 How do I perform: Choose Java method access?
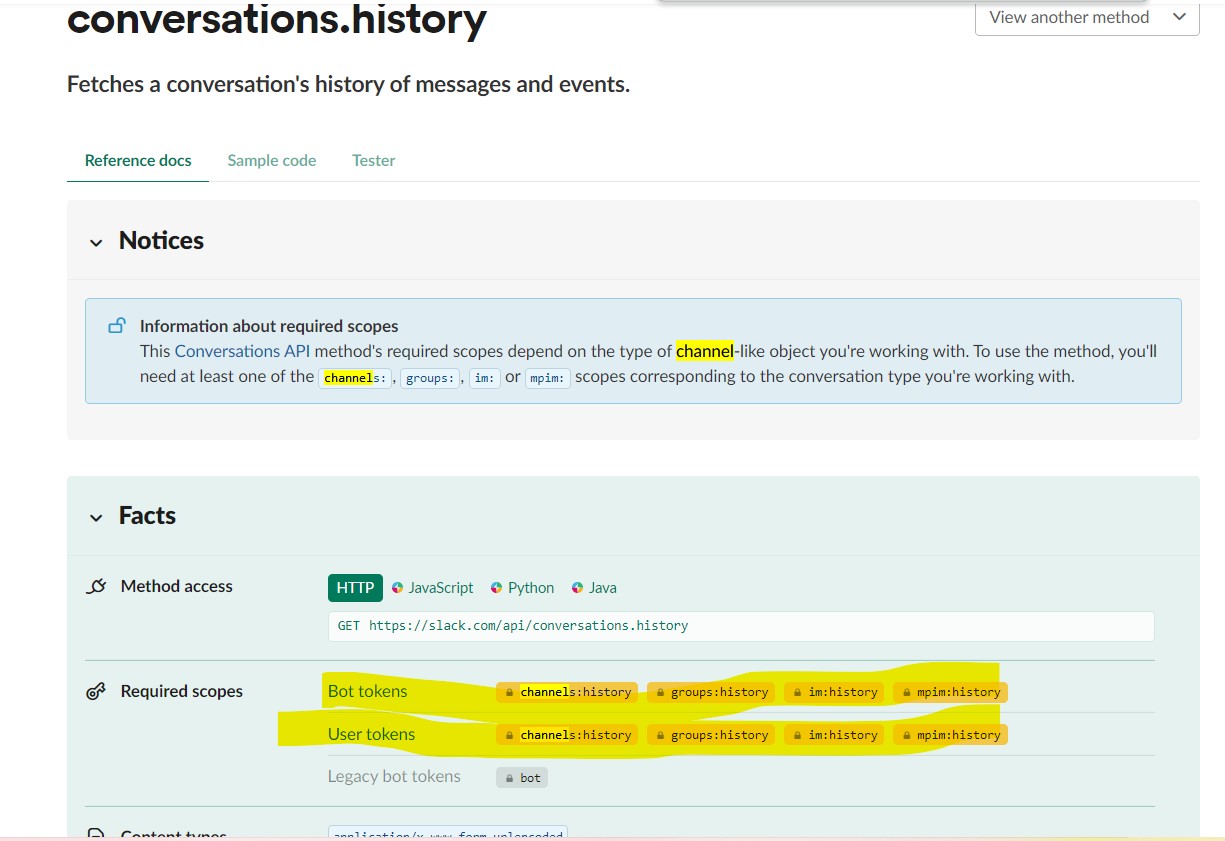[594, 588]
